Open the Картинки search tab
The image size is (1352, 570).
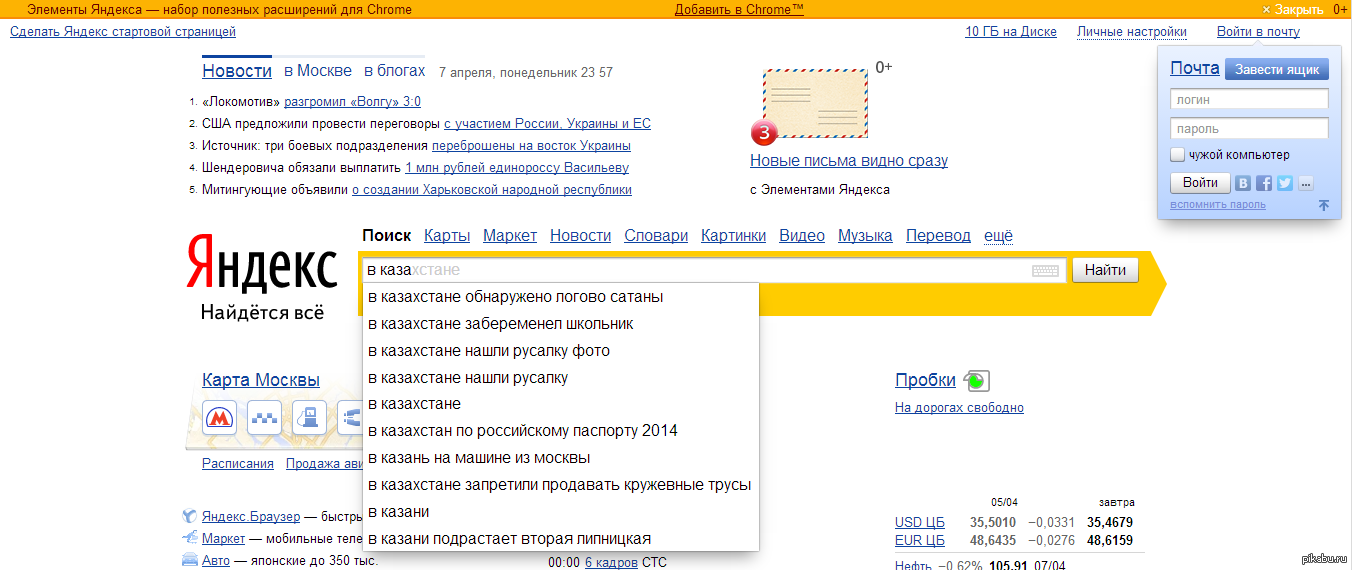(733, 236)
